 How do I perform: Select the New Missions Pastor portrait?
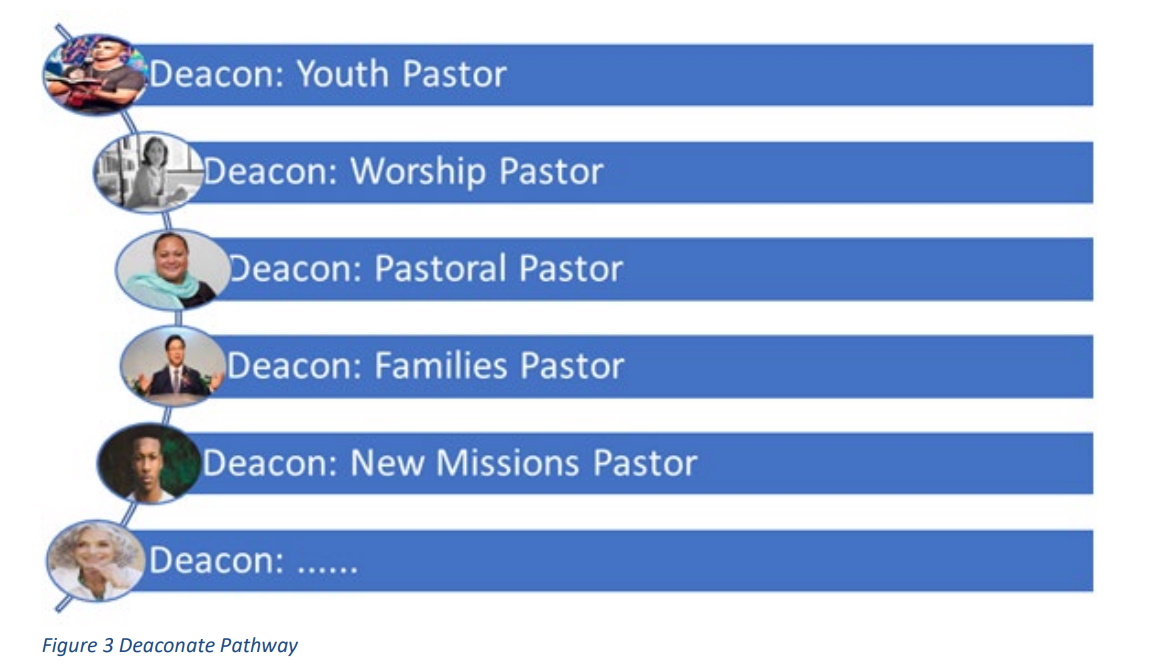pyautogui.click(x=149, y=463)
